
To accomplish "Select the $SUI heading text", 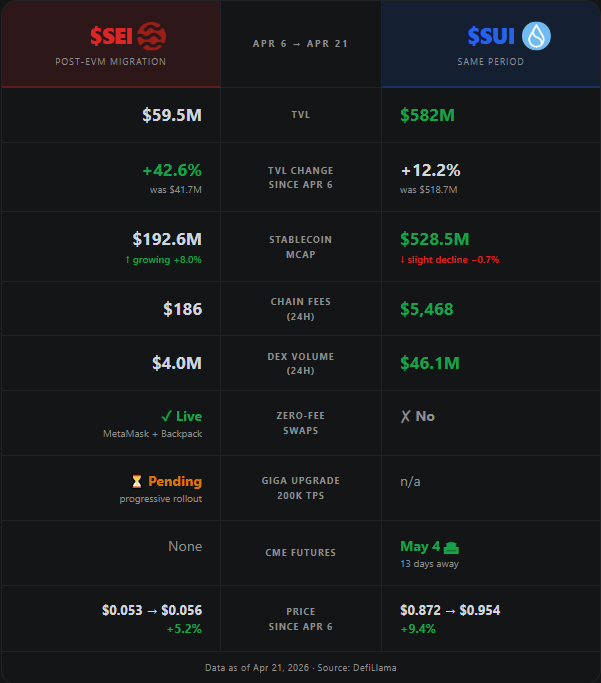I will click(x=491, y=36).
